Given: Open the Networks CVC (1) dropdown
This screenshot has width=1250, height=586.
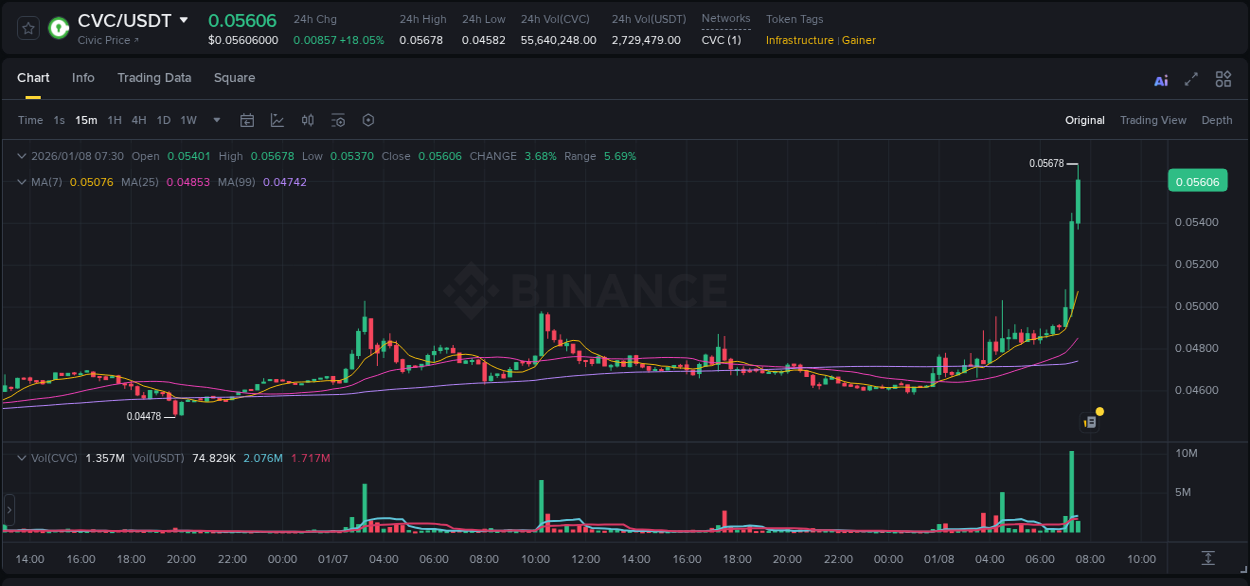Looking at the screenshot, I should pyautogui.click(x=721, y=40).
